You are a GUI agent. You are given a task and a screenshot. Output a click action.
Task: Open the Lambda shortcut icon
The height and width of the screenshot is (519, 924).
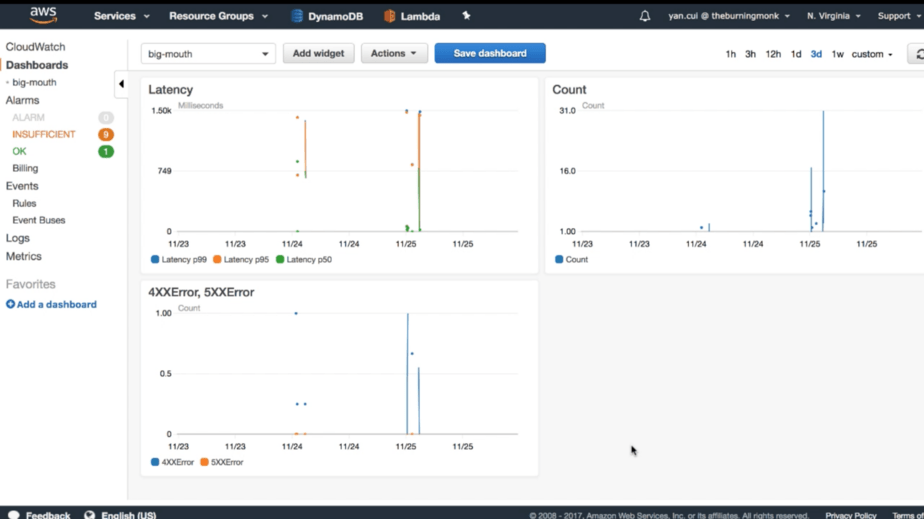390,16
